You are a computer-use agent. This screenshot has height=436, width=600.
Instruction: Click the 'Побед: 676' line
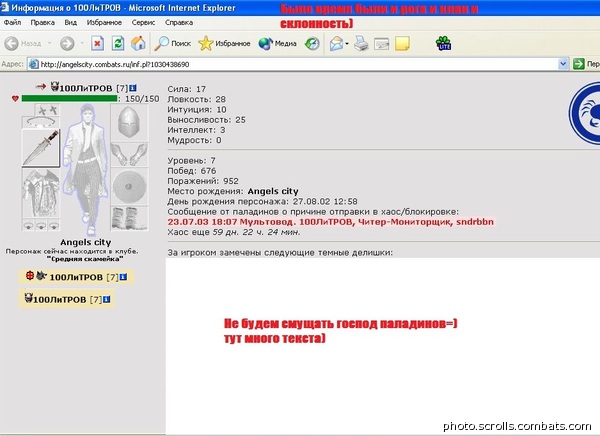[192, 171]
